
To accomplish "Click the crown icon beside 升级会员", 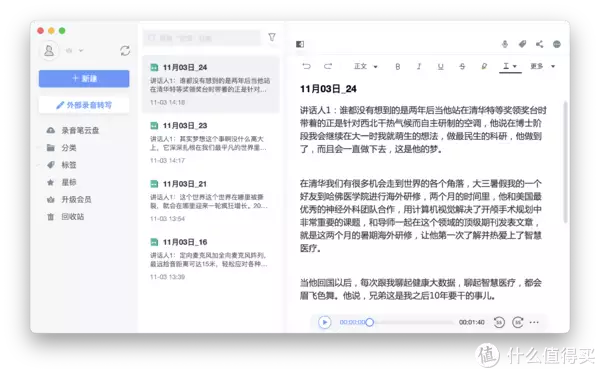I will point(51,200).
